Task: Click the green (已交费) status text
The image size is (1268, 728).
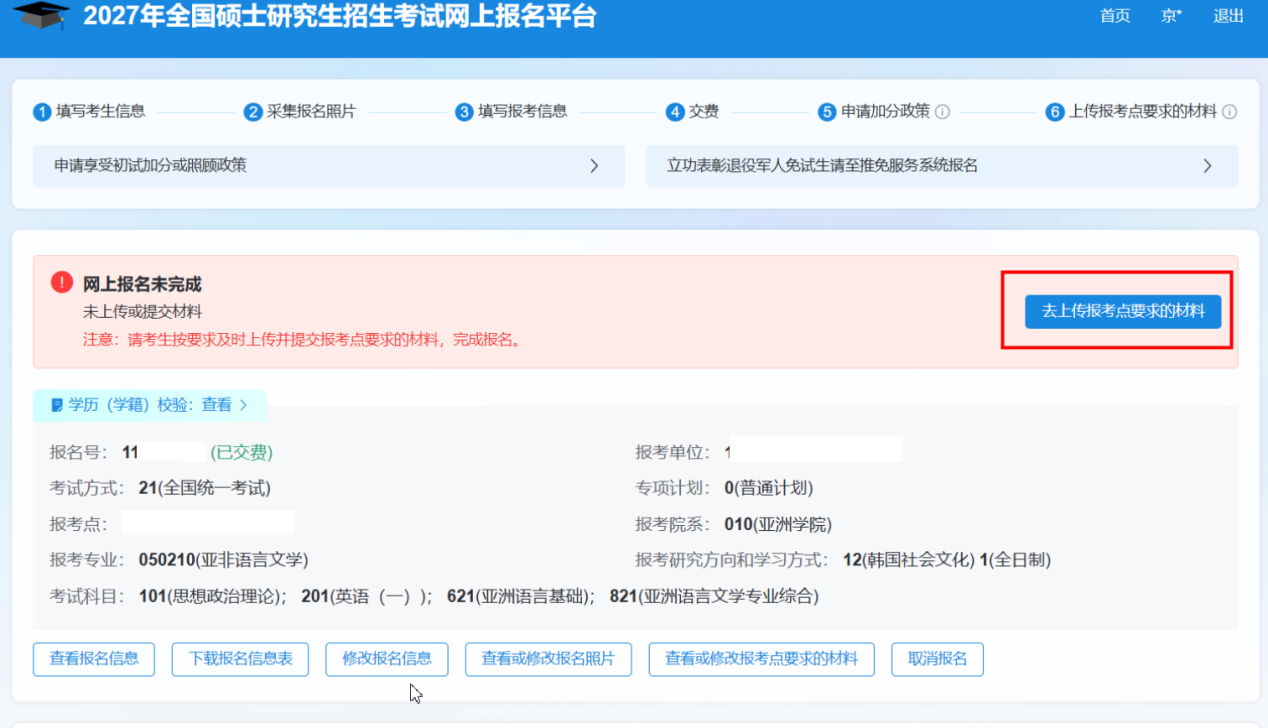Action: click(241, 452)
